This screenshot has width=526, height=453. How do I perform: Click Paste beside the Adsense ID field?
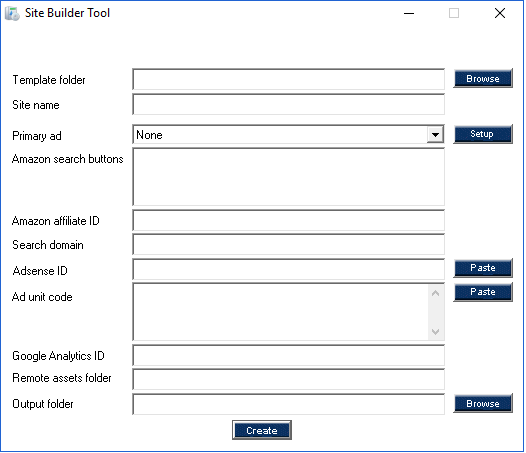click(483, 268)
